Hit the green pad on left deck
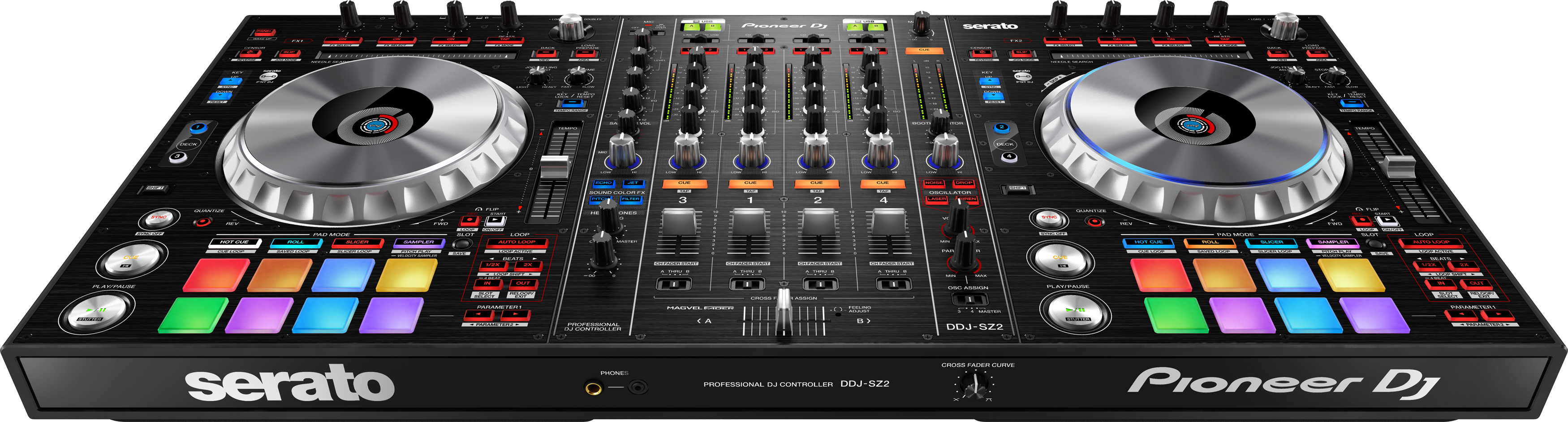This screenshot has height=422, width=1568. pyautogui.click(x=193, y=315)
